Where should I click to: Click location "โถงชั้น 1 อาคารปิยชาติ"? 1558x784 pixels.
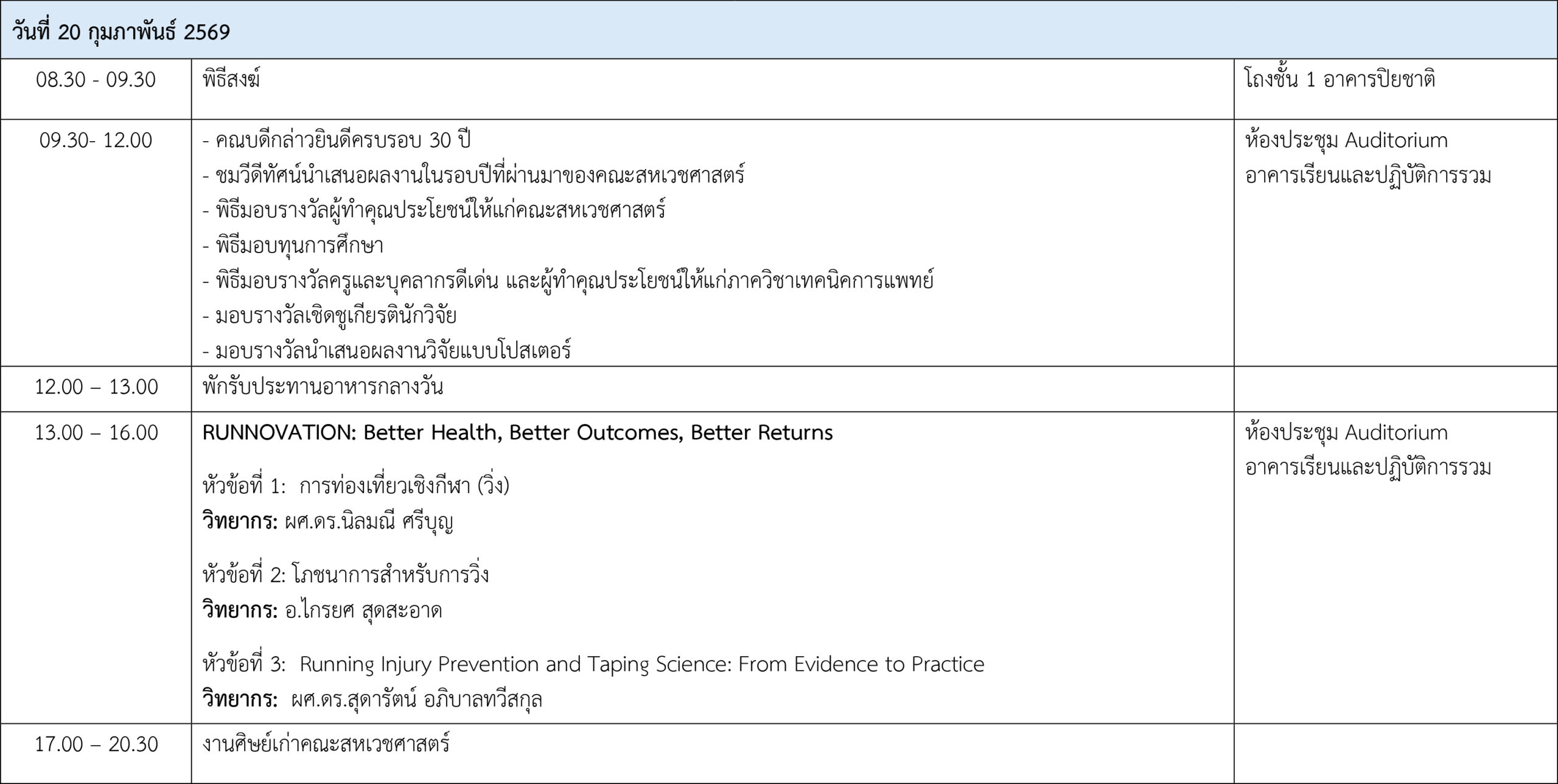coord(1340,80)
